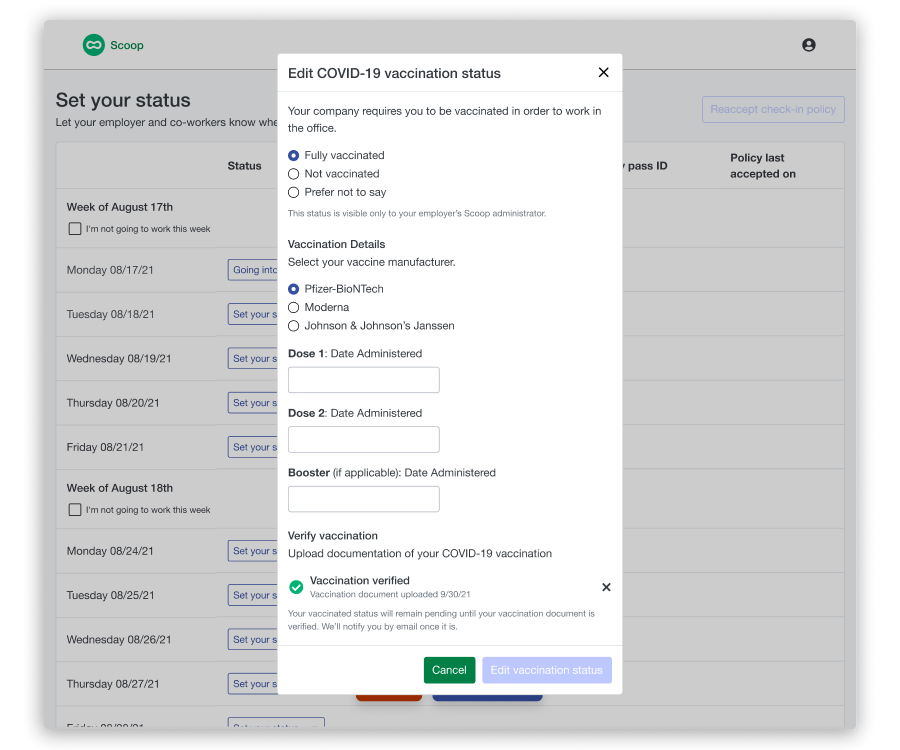Click 'Monday 08/17/21' row label
Image resolution: width=900 pixels, height=750 pixels.
coord(110,270)
